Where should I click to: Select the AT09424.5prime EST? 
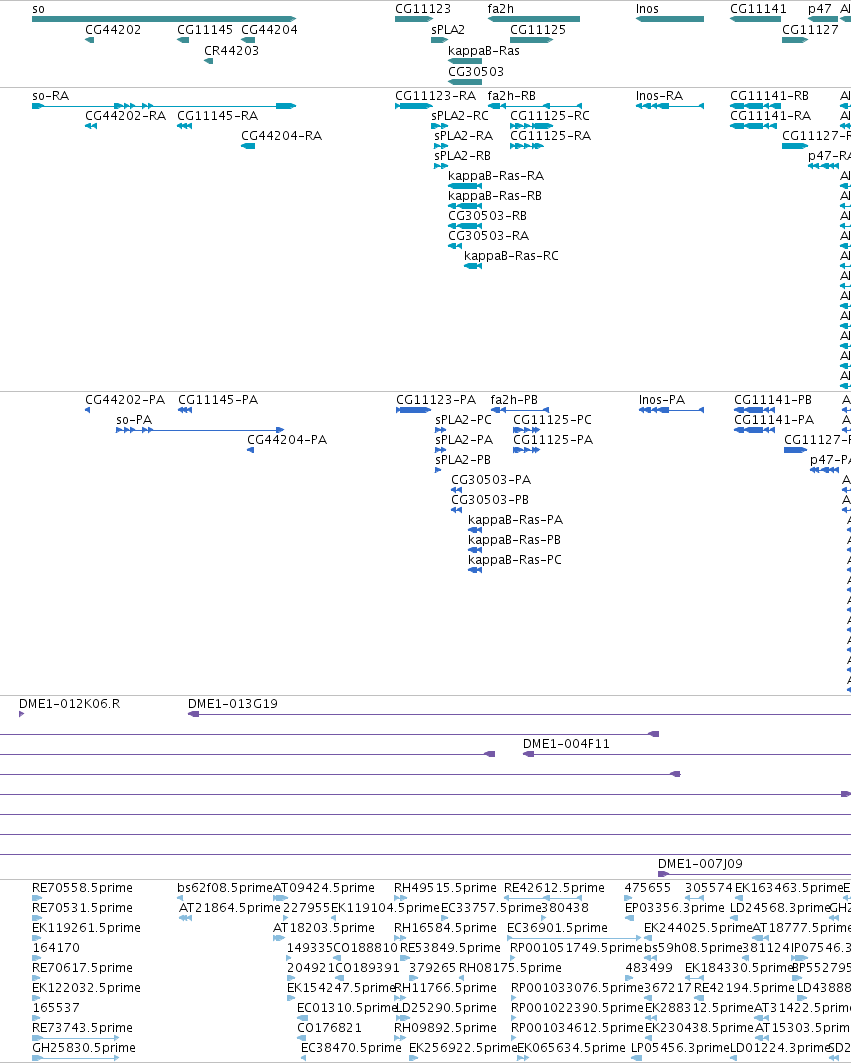tap(324, 888)
